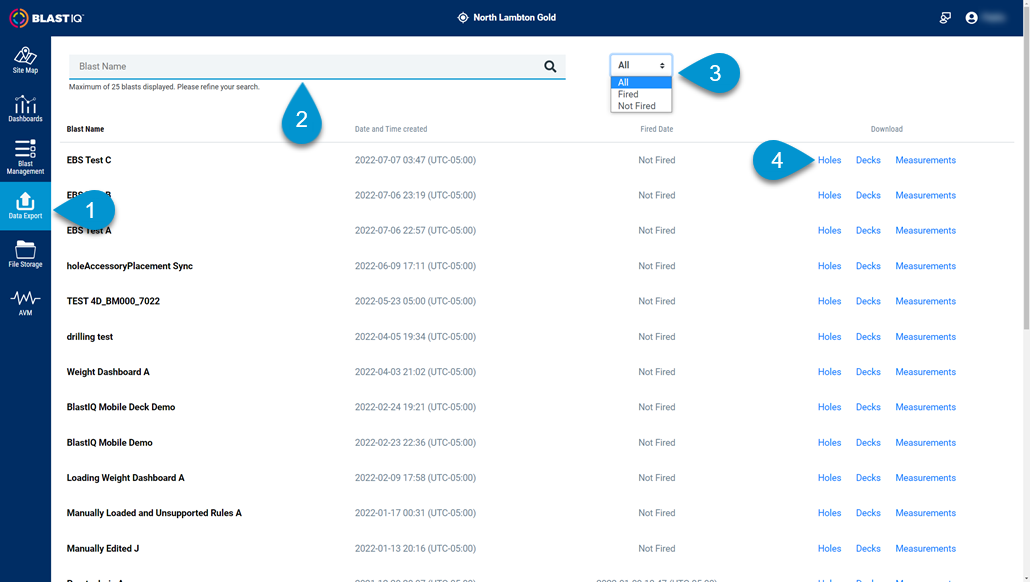Click the Fired Date column header
This screenshot has width=1030, height=582.
pos(657,129)
